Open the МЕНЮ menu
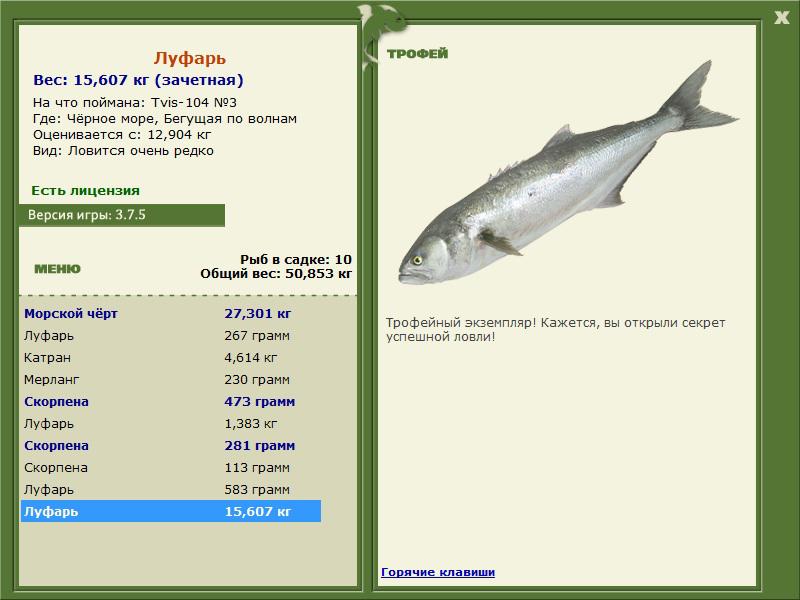800x600 pixels. (57, 269)
